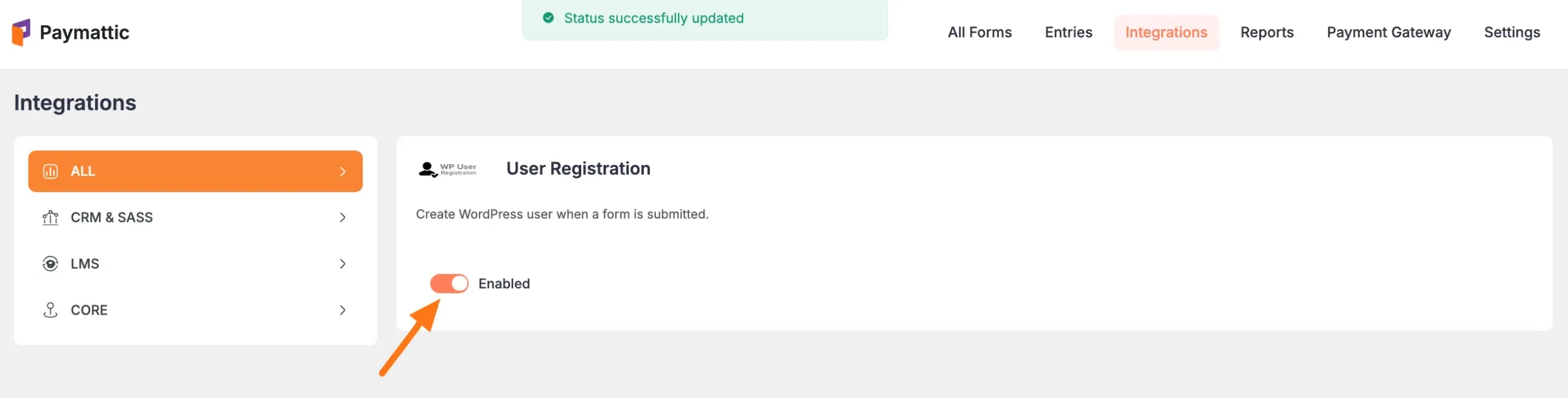Click the green success checkmark icon

point(547,18)
